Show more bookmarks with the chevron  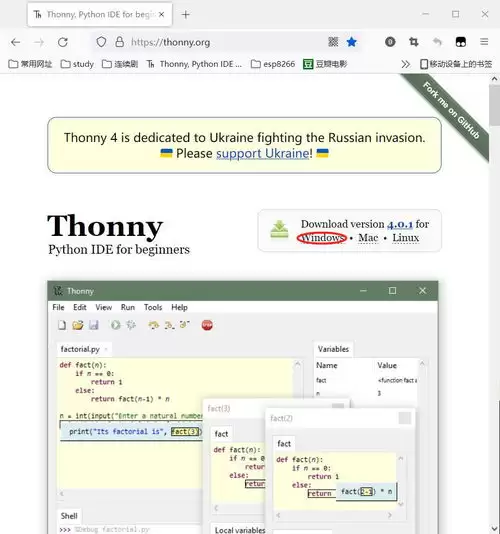point(405,64)
